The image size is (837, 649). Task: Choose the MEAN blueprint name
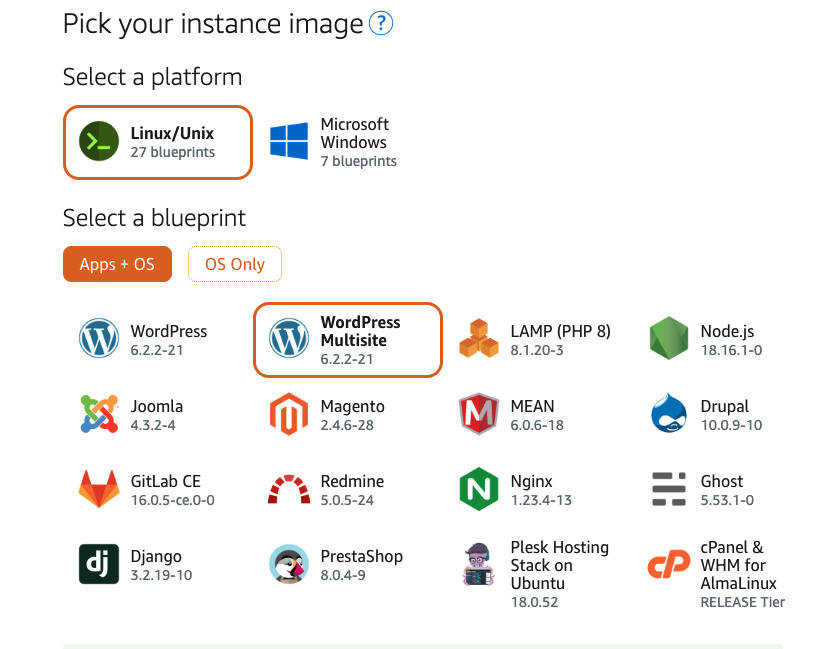tap(532, 407)
